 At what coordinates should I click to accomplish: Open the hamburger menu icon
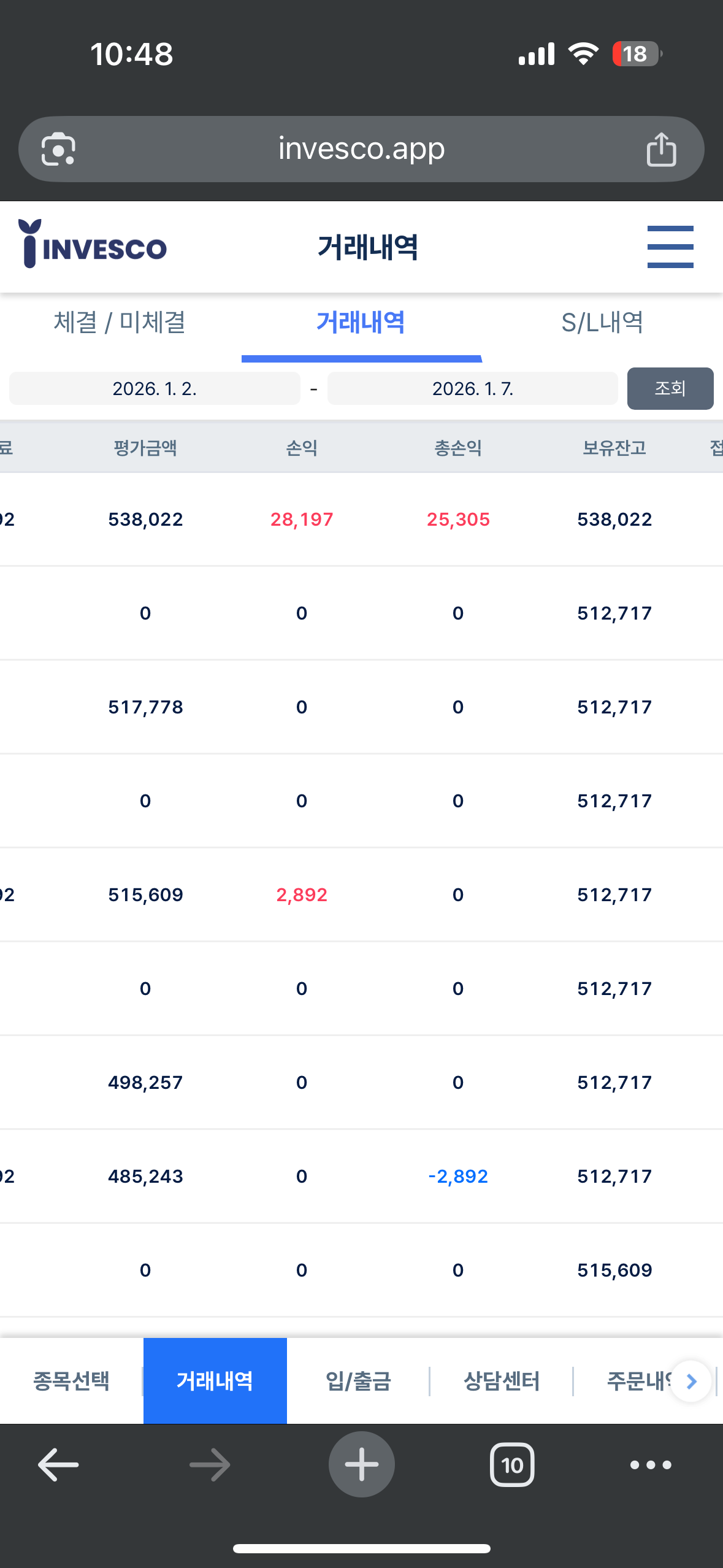(x=670, y=247)
